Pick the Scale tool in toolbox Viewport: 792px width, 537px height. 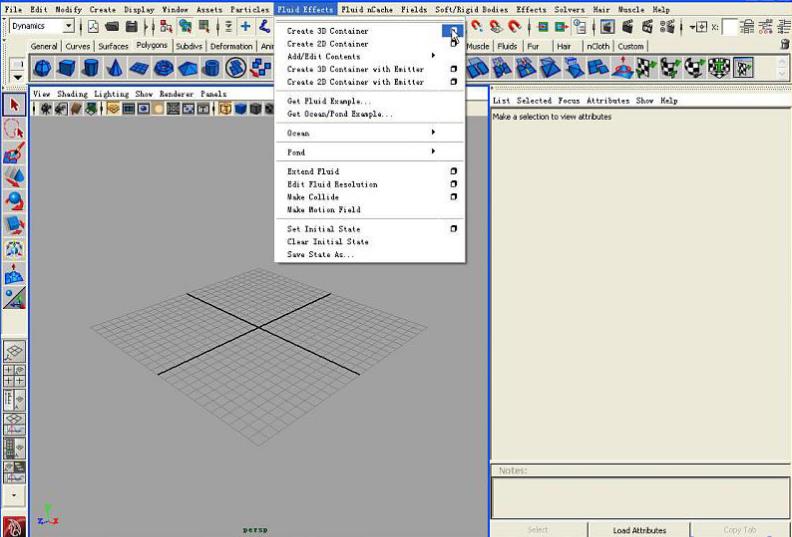point(14,225)
